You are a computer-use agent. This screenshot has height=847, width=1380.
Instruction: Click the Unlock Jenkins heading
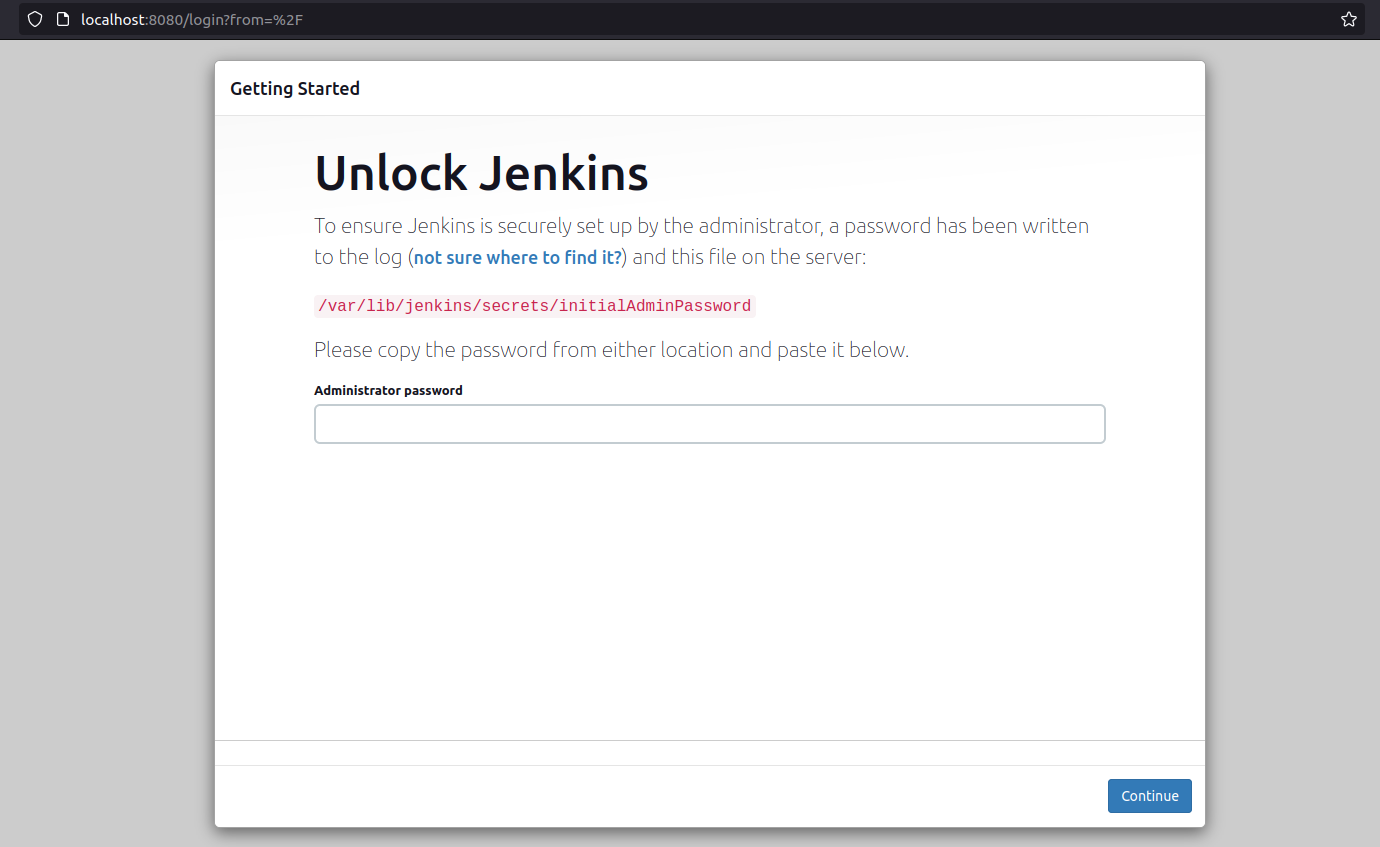(481, 173)
